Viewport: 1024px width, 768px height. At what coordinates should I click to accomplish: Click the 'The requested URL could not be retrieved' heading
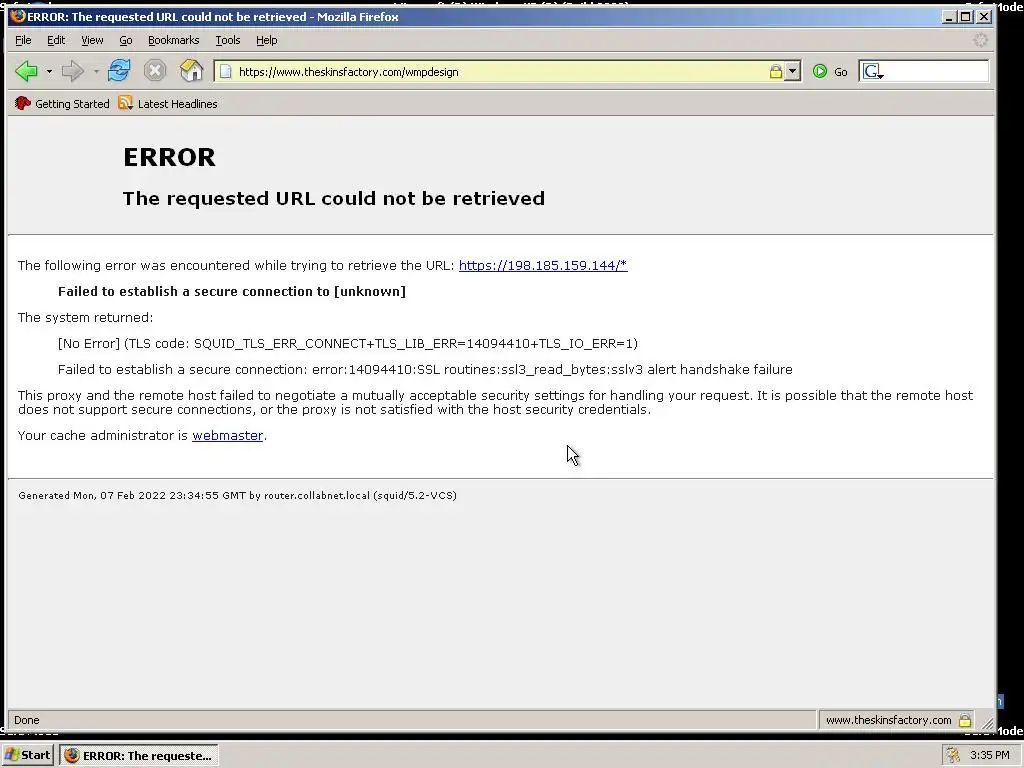coord(334,199)
